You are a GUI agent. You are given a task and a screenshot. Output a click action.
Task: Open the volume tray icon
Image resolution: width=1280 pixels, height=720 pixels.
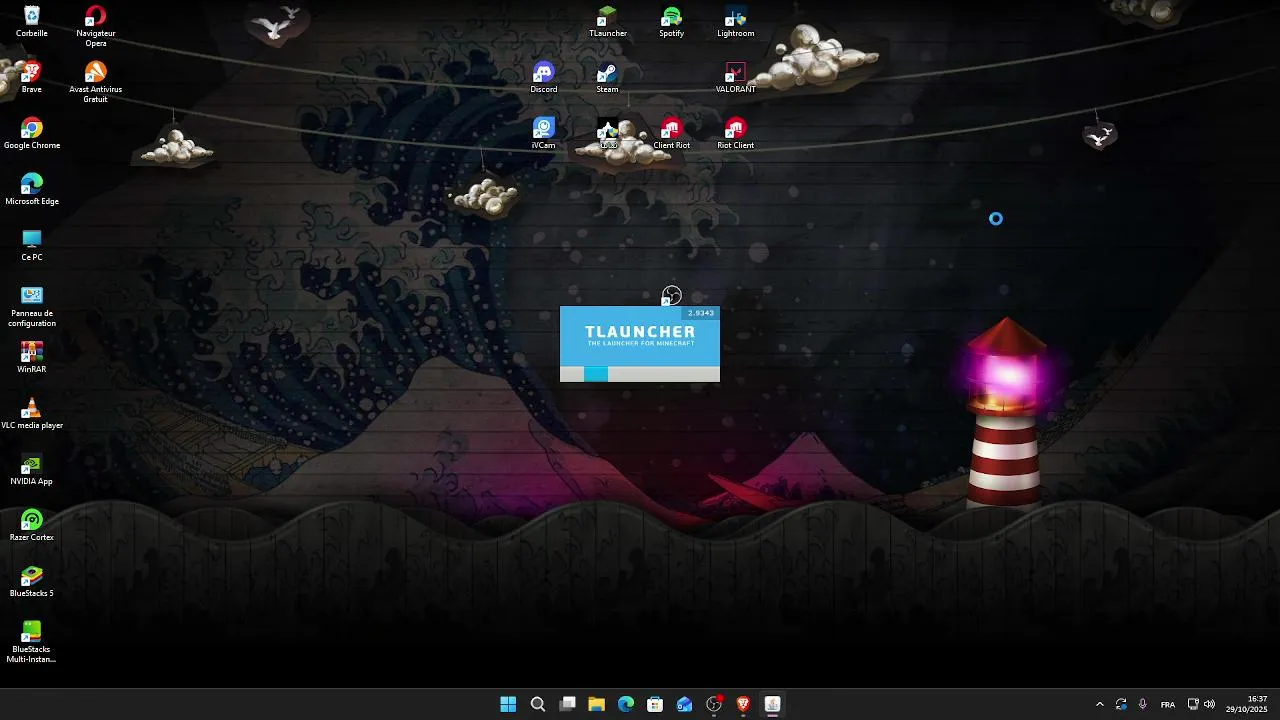coord(1209,704)
